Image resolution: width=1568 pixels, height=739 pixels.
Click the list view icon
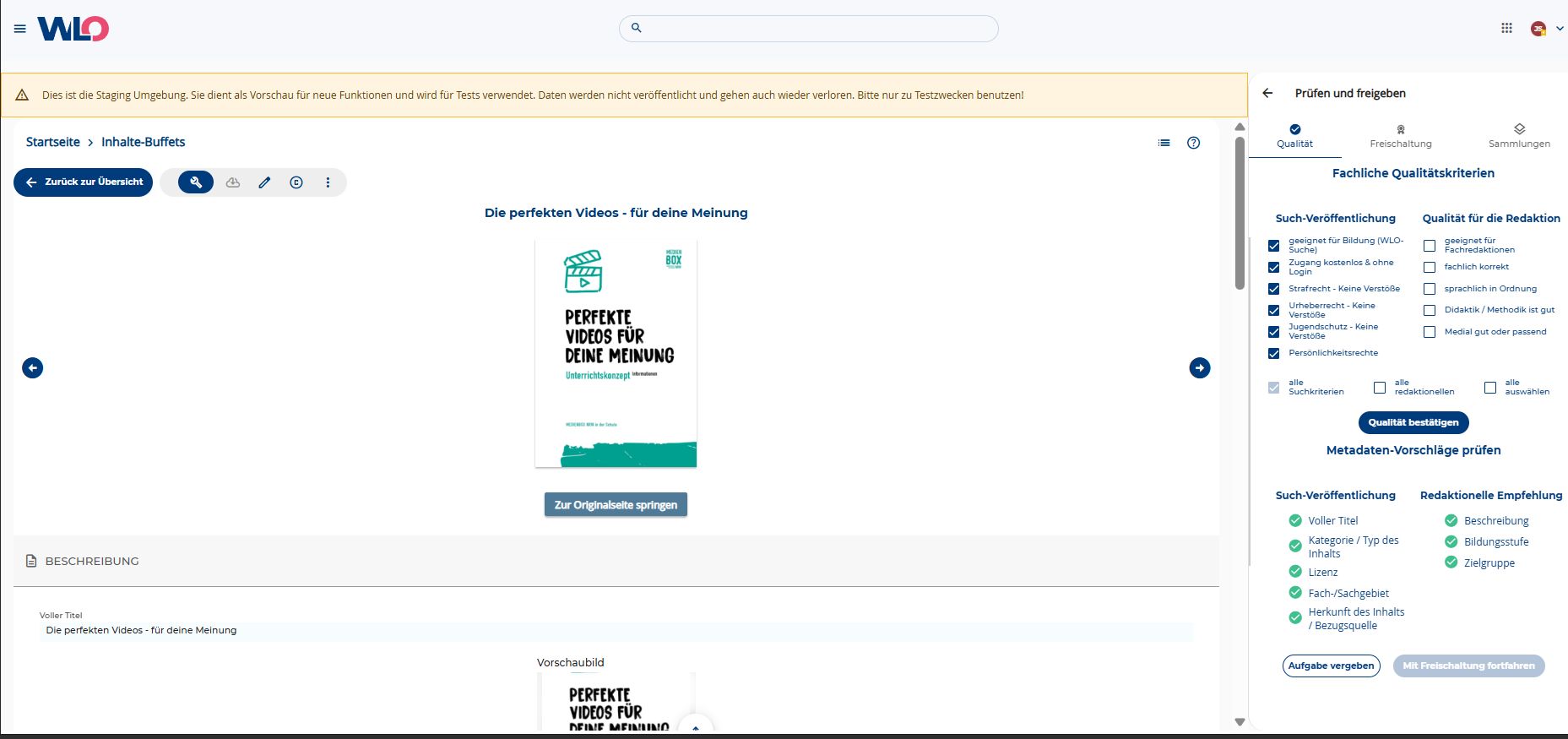1164,143
